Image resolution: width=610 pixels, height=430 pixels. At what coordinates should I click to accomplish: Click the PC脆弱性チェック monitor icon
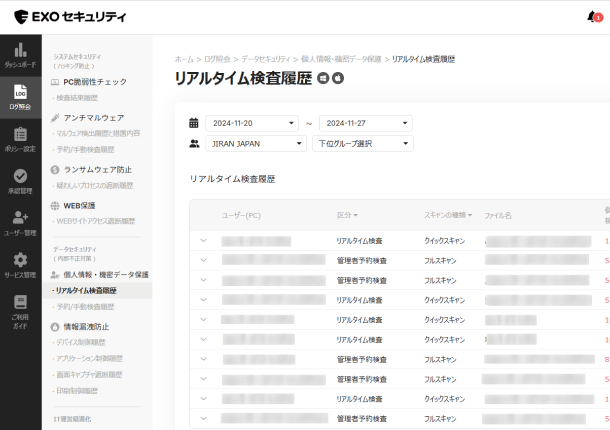(x=55, y=82)
